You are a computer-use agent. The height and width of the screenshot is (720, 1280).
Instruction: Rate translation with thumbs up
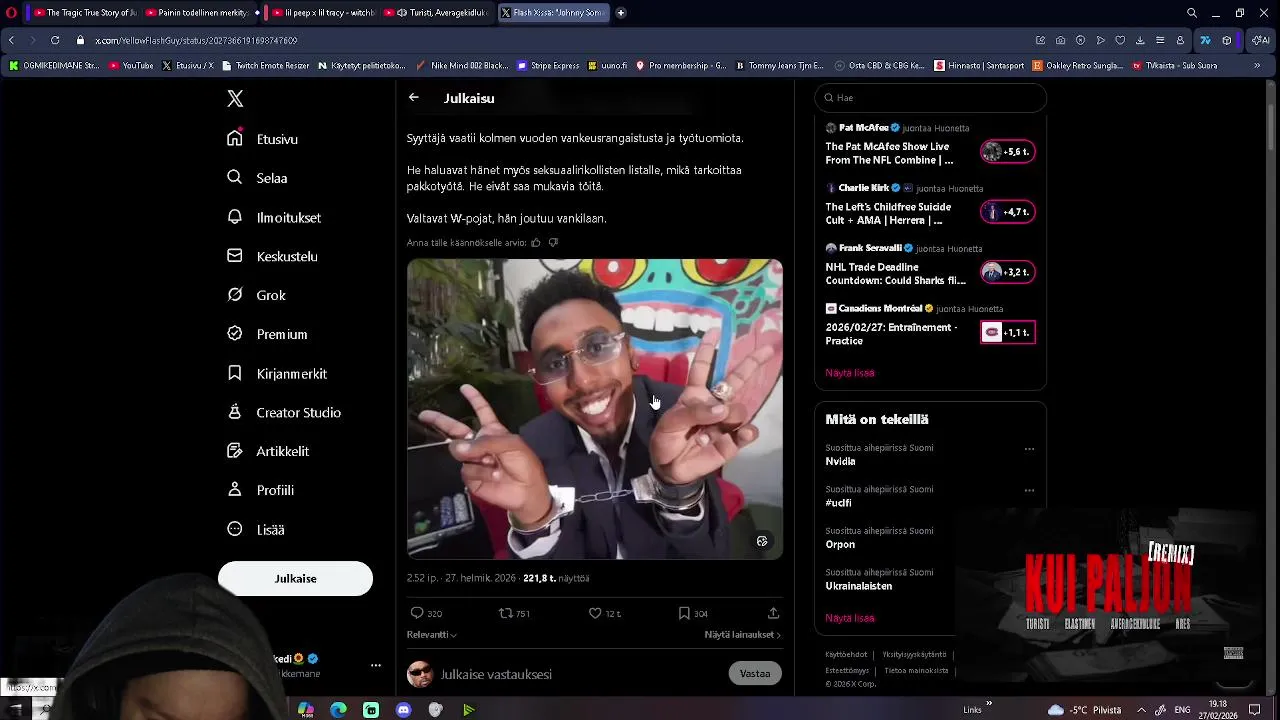click(x=536, y=243)
